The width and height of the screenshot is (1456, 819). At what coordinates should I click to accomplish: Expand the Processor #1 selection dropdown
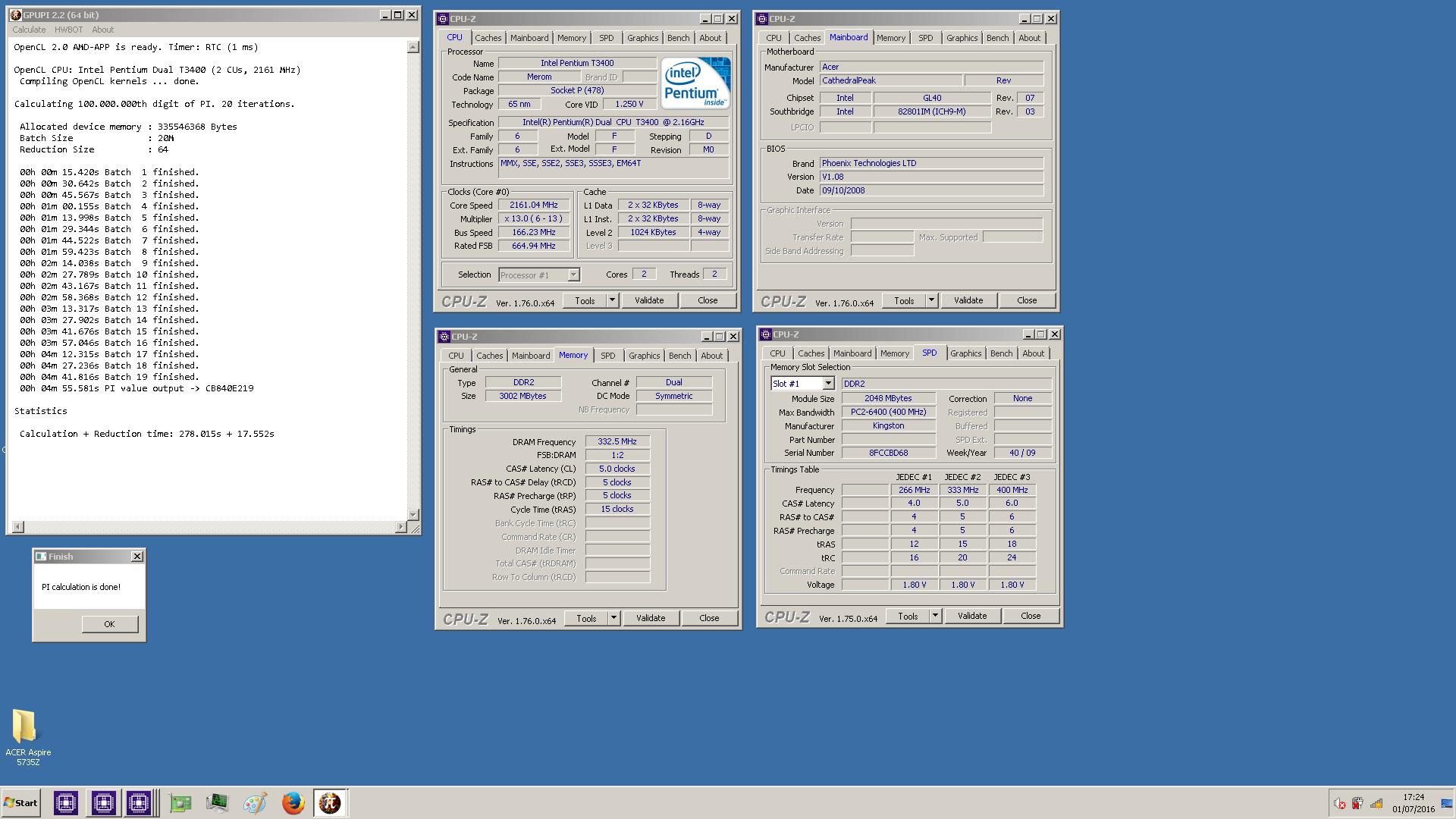573,275
